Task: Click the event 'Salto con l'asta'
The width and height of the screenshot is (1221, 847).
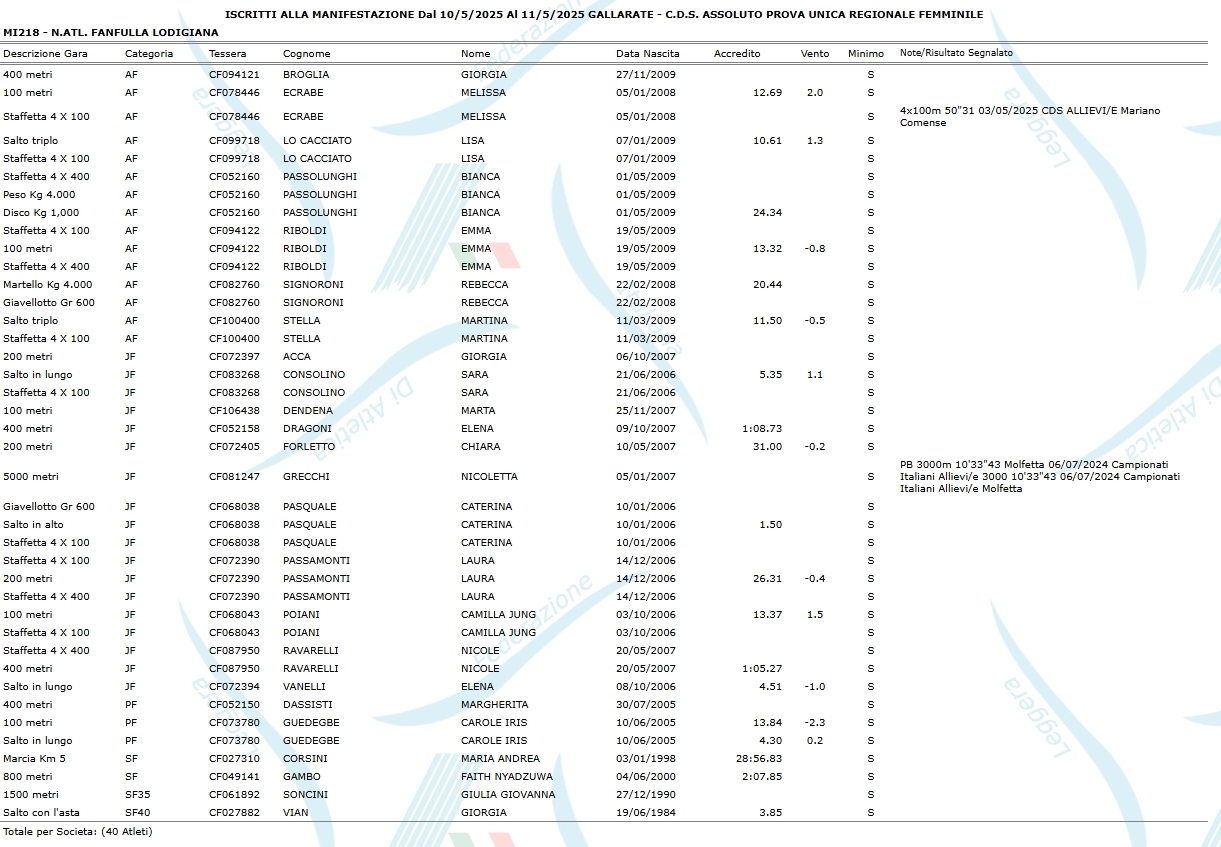Action: point(41,813)
